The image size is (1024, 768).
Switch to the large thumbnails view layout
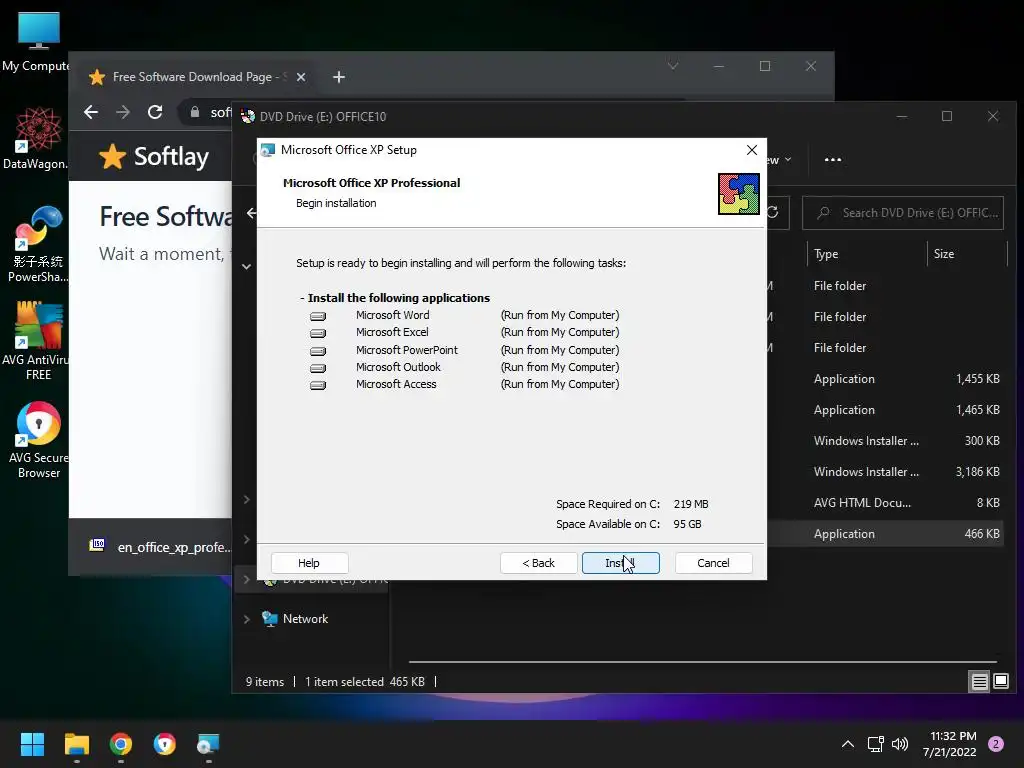pyautogui.click(x=1000, y=682)
